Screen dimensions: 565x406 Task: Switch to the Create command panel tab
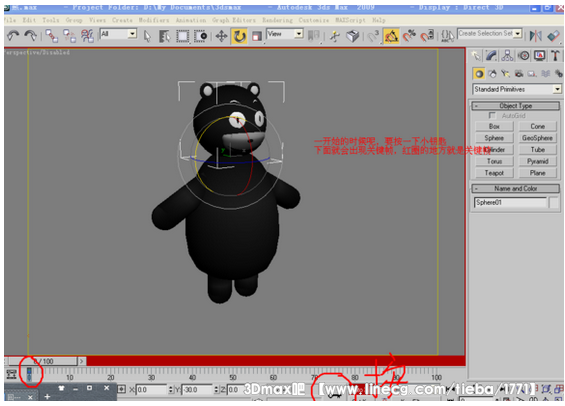point(476,55)
